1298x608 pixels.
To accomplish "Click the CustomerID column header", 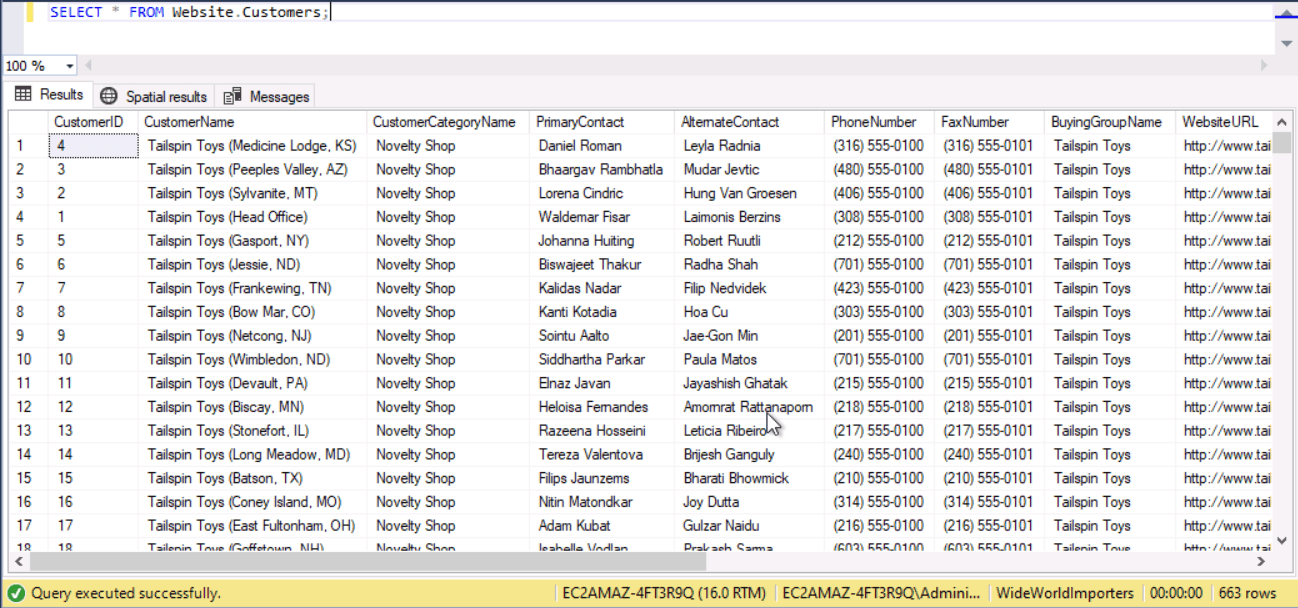I will [x=93, y=122].
